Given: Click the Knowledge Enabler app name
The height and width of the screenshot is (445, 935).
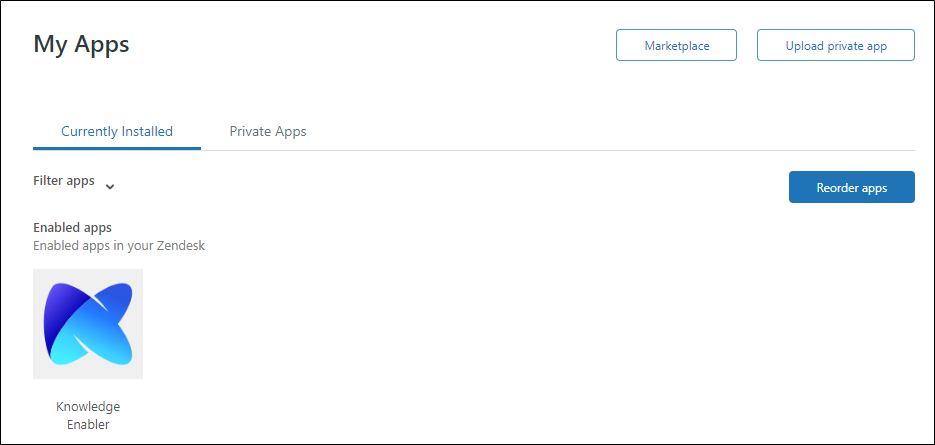Looking at the screenshot, I should click(88, 416).
